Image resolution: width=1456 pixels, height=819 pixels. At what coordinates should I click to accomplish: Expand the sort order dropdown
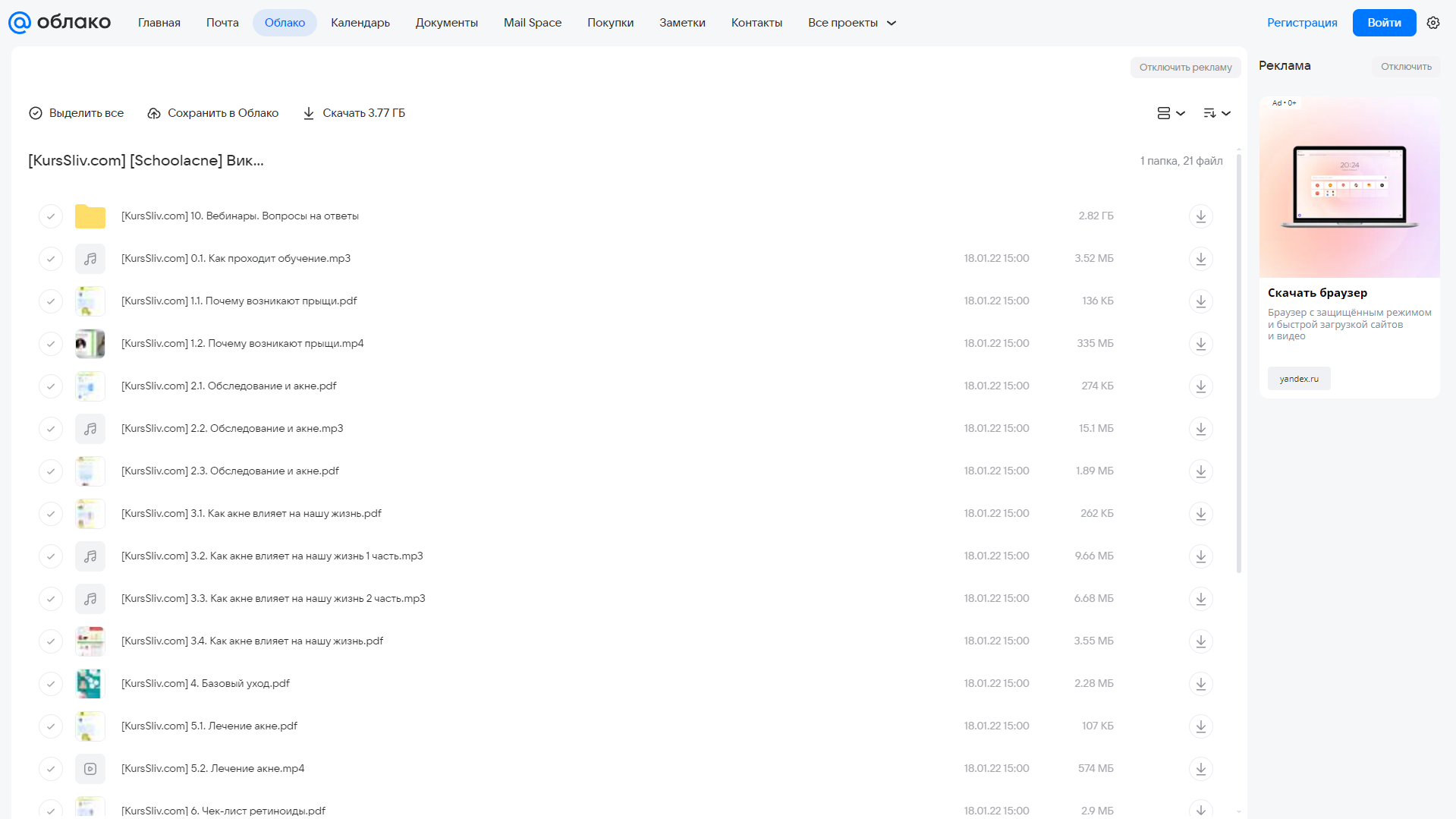(1217, 113)
